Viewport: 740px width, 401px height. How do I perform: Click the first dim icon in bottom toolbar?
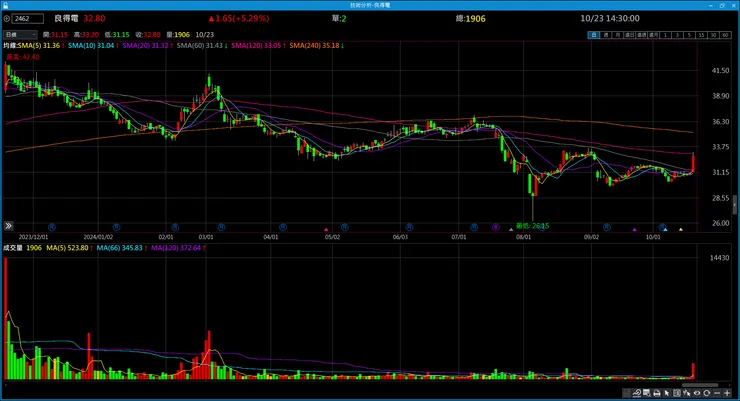coord(626,393)
